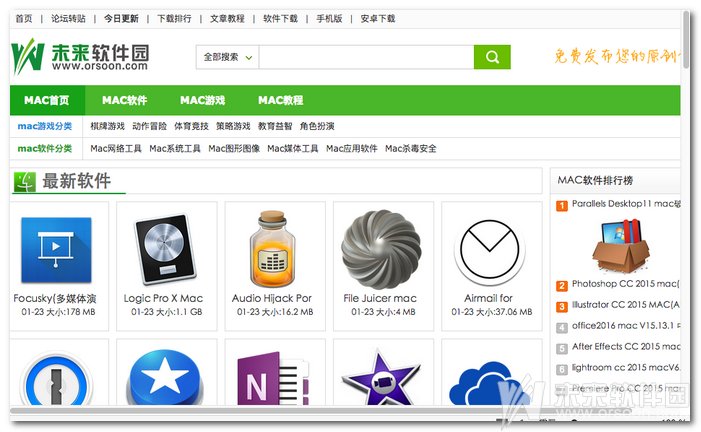Open the blue star button app icon
This screenshot has height=432, width=701.
(165, 377)
